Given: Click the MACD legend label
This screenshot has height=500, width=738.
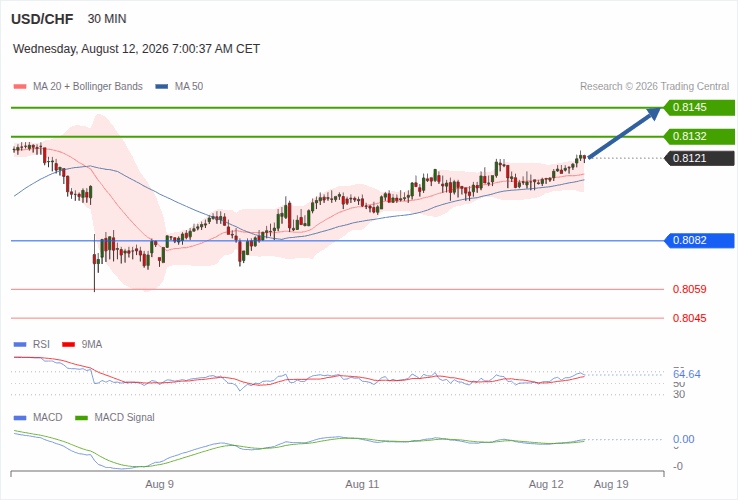Looking at the screenshot, I should pyautogui.click(x=48, y=418).
